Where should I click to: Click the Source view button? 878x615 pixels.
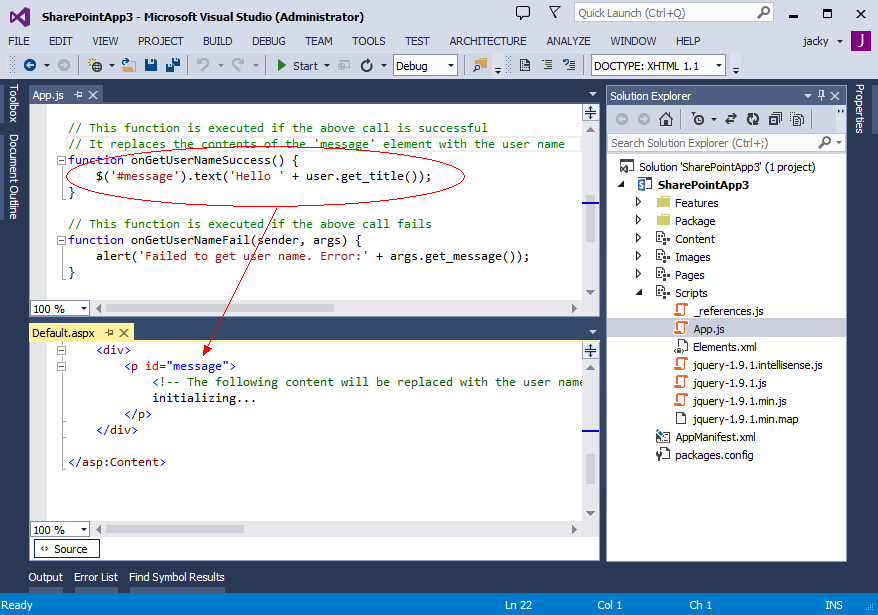(x=67, y=549)
